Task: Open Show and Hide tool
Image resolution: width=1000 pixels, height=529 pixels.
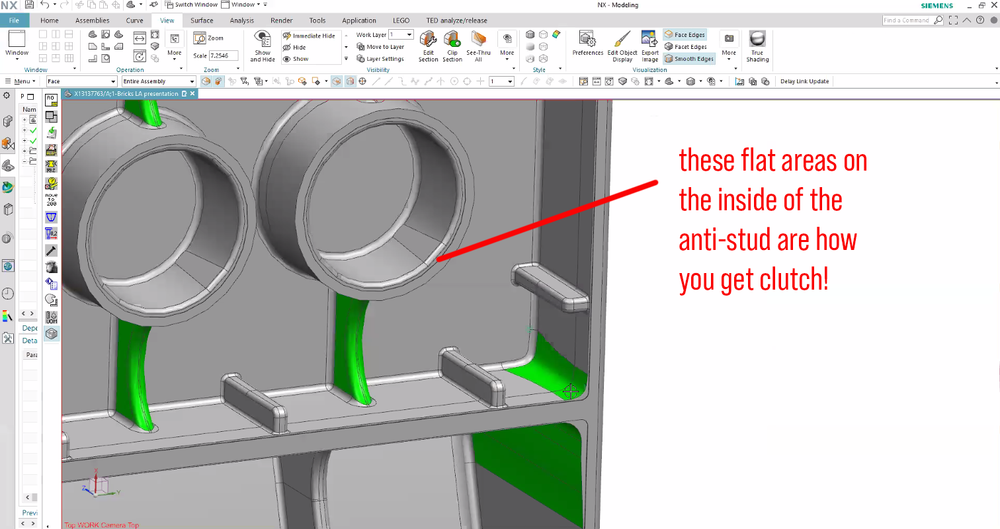Action: click(262, 46)
